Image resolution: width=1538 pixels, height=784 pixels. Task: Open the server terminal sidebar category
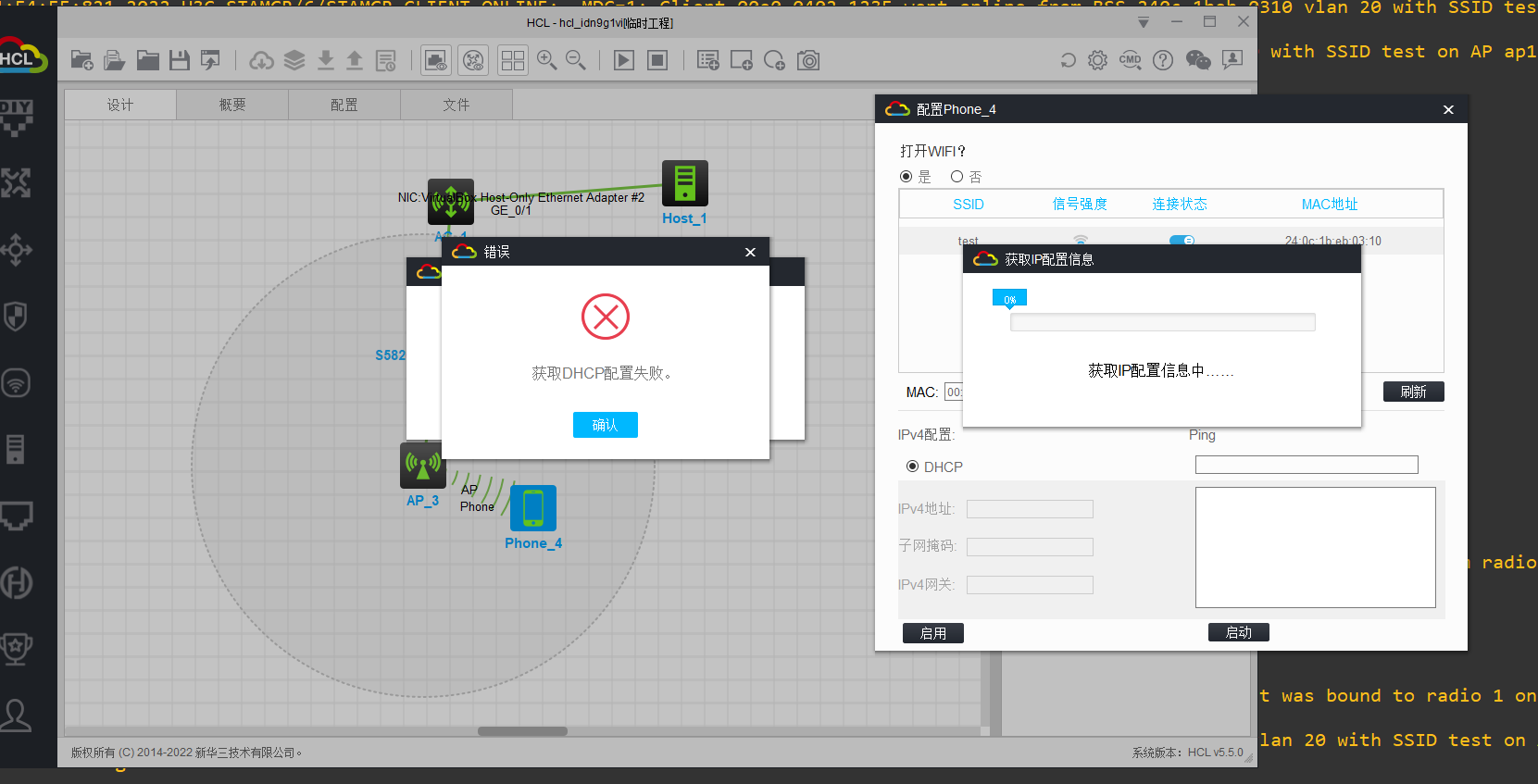point(16,449)
